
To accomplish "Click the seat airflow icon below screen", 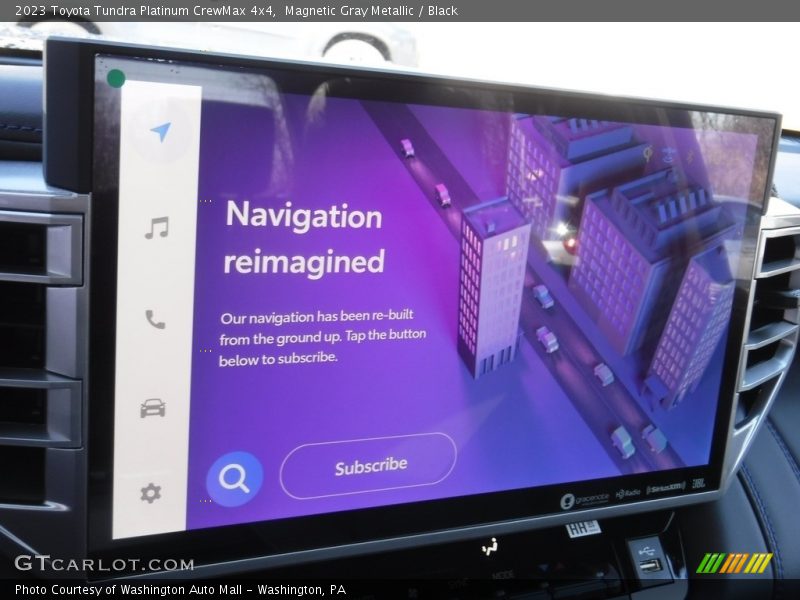I will pyautogui.click(x=490, y=547).
